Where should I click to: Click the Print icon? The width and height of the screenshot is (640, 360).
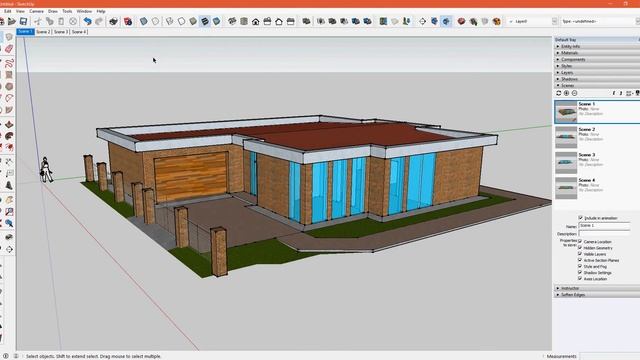[x=113, y=21]
